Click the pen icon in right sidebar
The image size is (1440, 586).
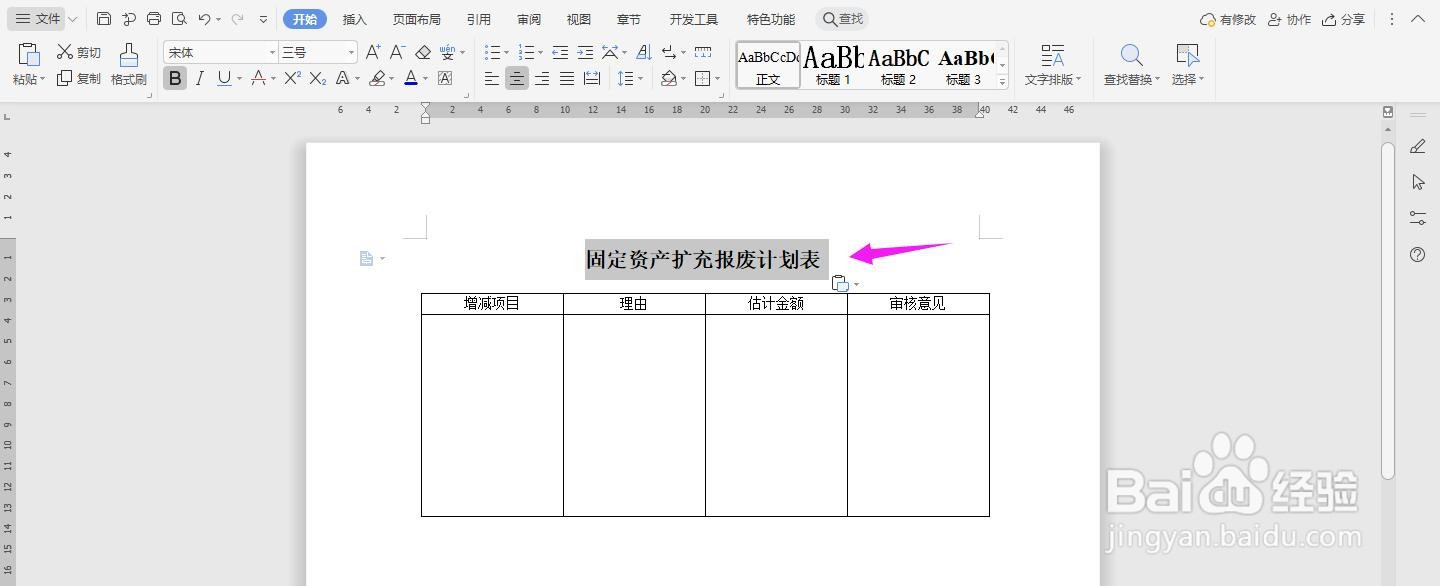(1417, 147)
